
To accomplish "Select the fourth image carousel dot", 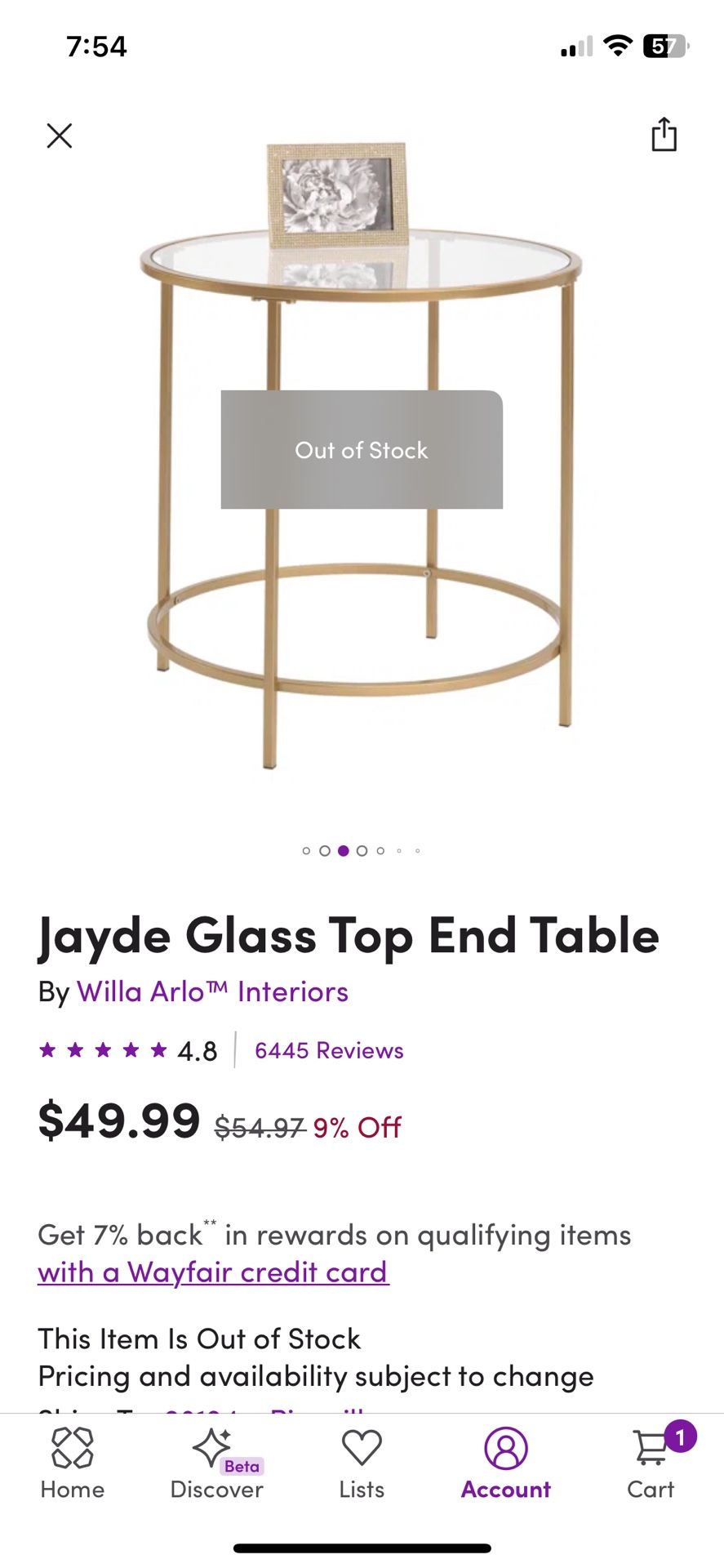I will pyautogui.click(x=362, y=851).
